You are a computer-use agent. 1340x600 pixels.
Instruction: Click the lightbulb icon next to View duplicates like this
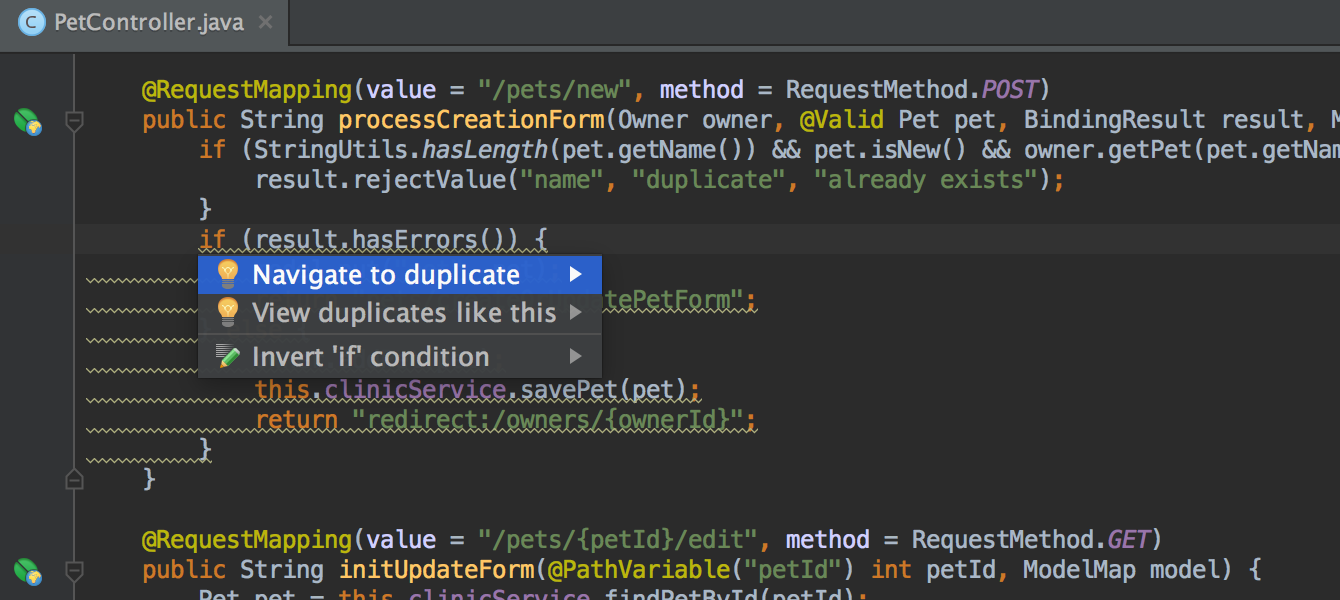(227, 313)
